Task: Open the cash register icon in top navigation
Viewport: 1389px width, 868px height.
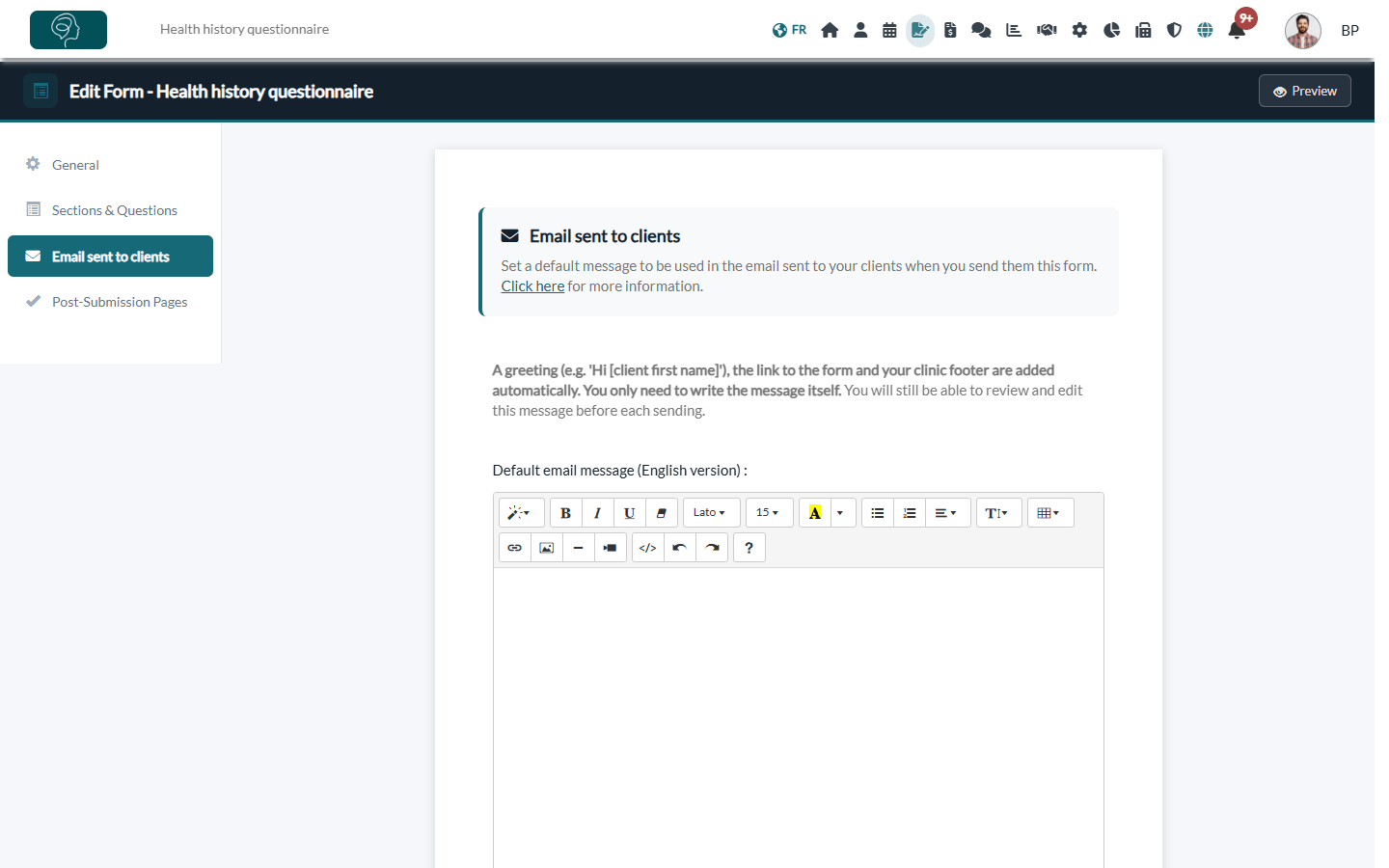Action: 1143,30
